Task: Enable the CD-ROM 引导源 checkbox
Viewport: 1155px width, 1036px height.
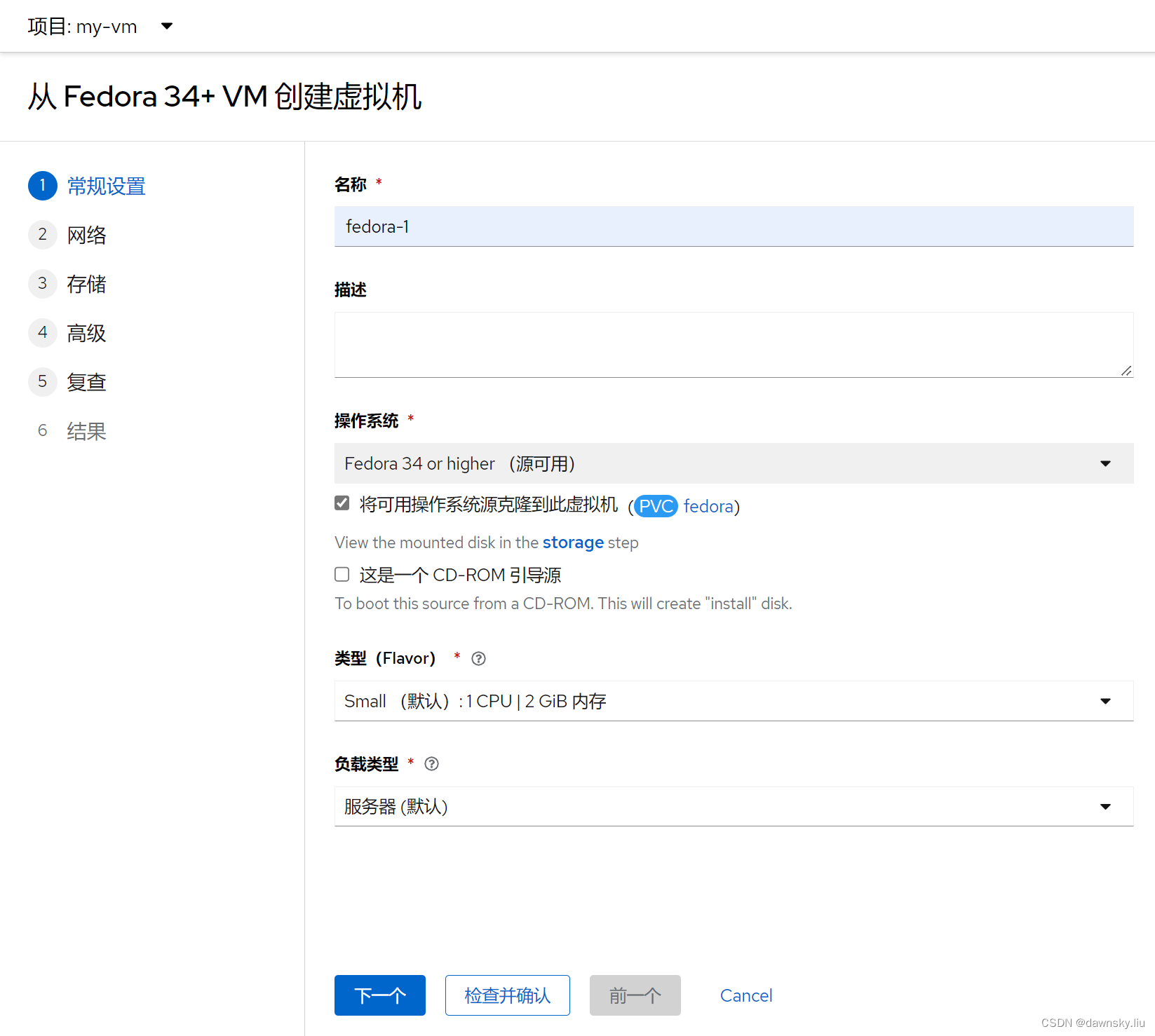Action: tap(342, 574)
